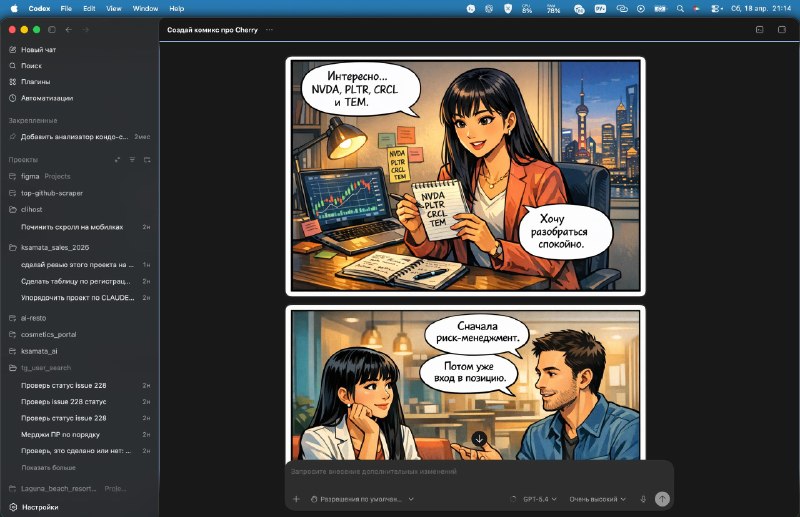Open the Window menu in the menu bar
Screen dimensions: 800x517
(x=145, y=7)
